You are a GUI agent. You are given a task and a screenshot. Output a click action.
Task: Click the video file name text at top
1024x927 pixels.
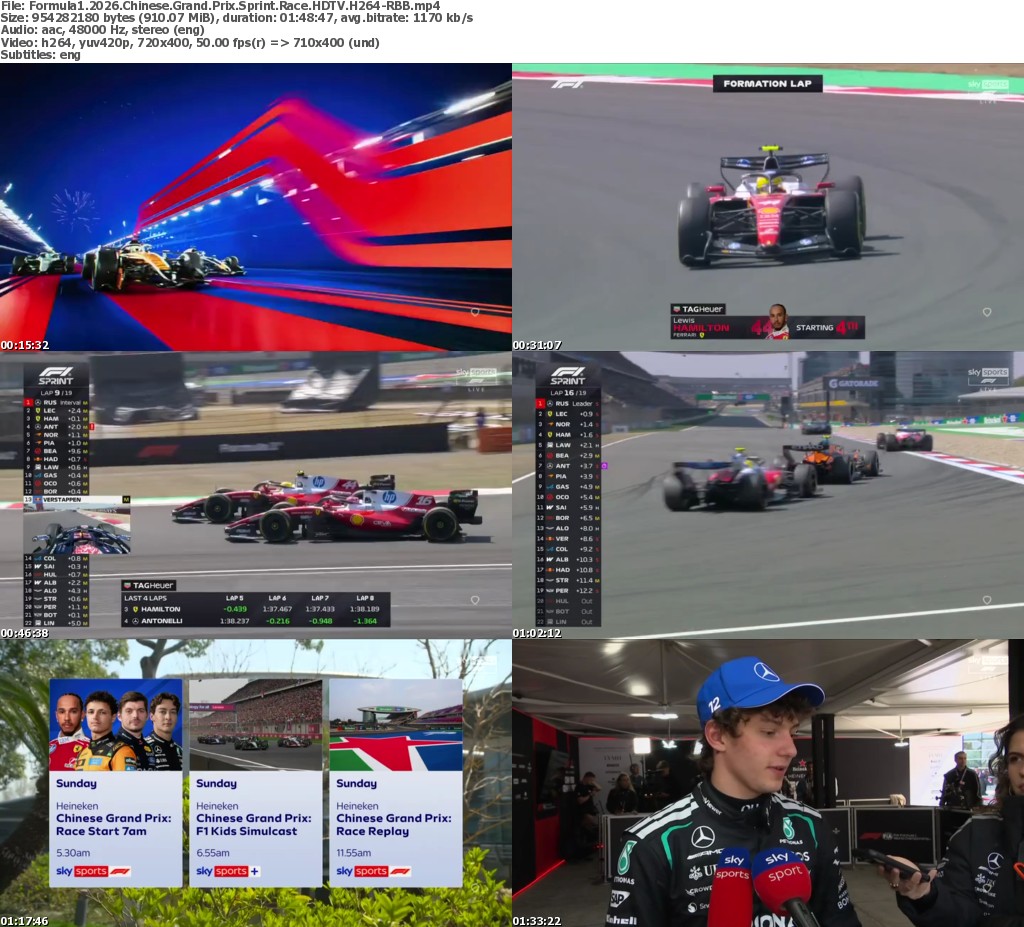[x=220, y=6]
